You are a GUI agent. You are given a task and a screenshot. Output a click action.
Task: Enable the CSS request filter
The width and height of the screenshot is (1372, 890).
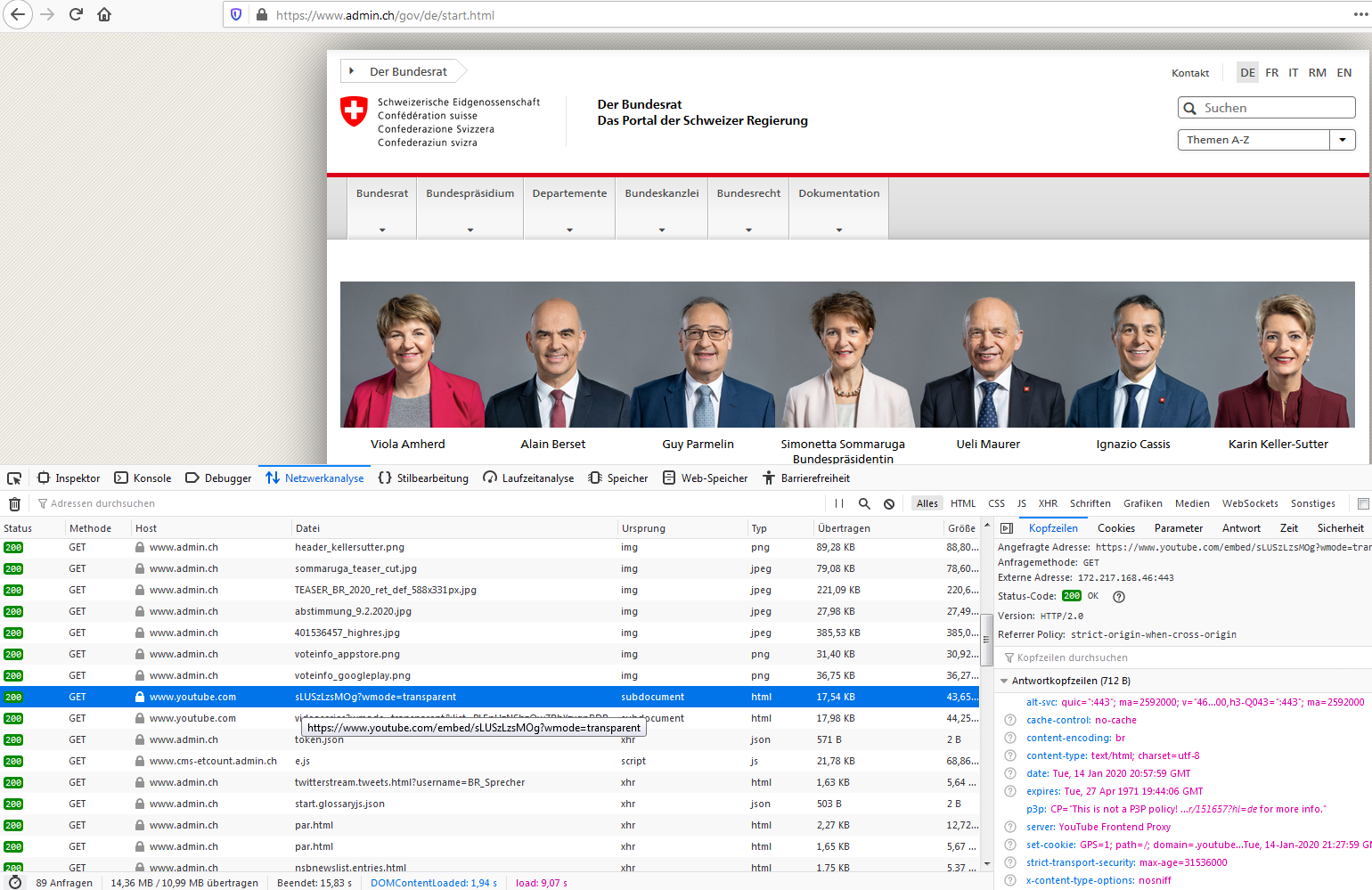996,504
